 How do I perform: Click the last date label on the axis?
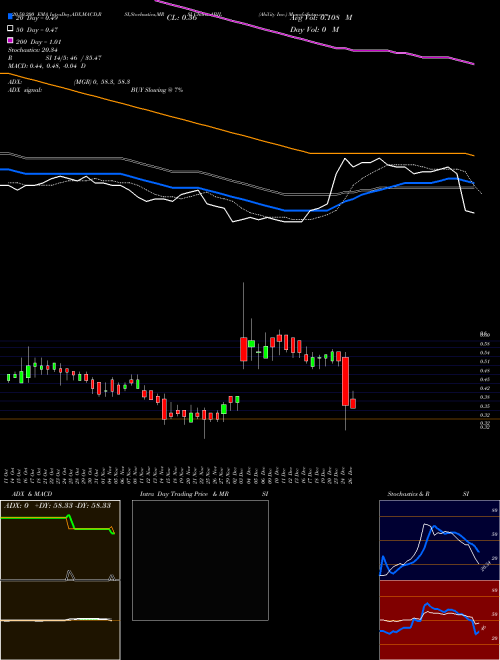[x=350, y=476]
